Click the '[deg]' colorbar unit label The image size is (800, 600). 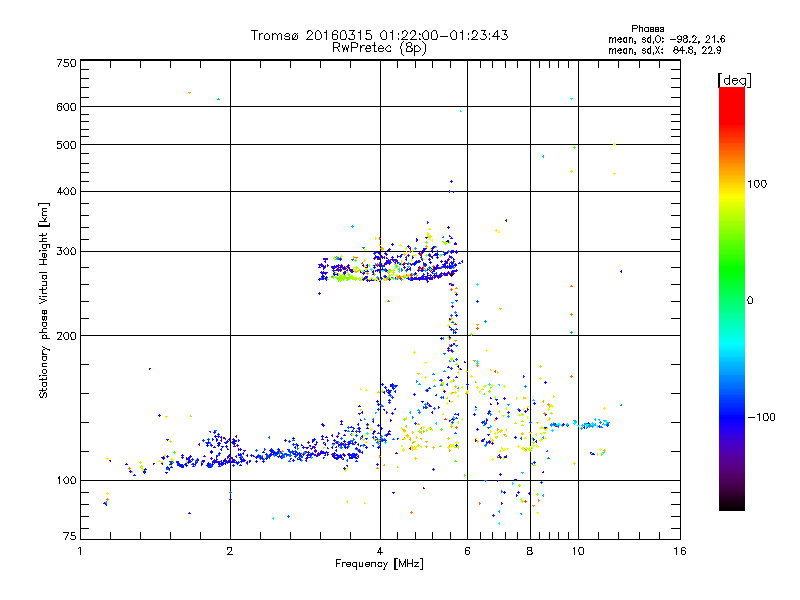tap(734, 81)
